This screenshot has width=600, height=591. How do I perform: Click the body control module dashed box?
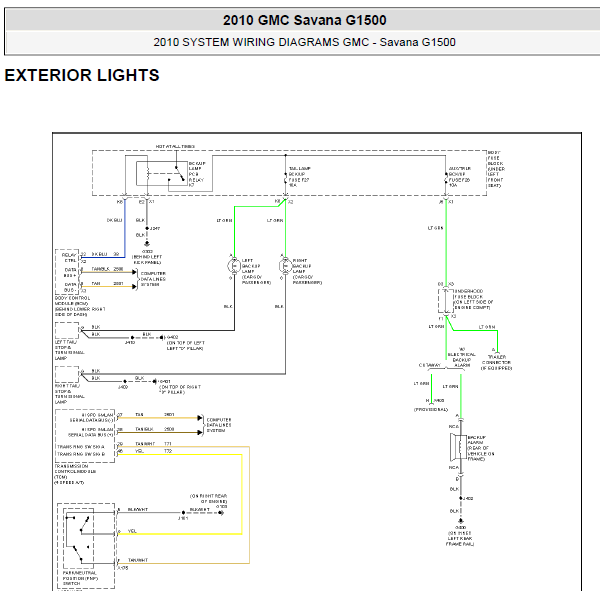point(67,272)
